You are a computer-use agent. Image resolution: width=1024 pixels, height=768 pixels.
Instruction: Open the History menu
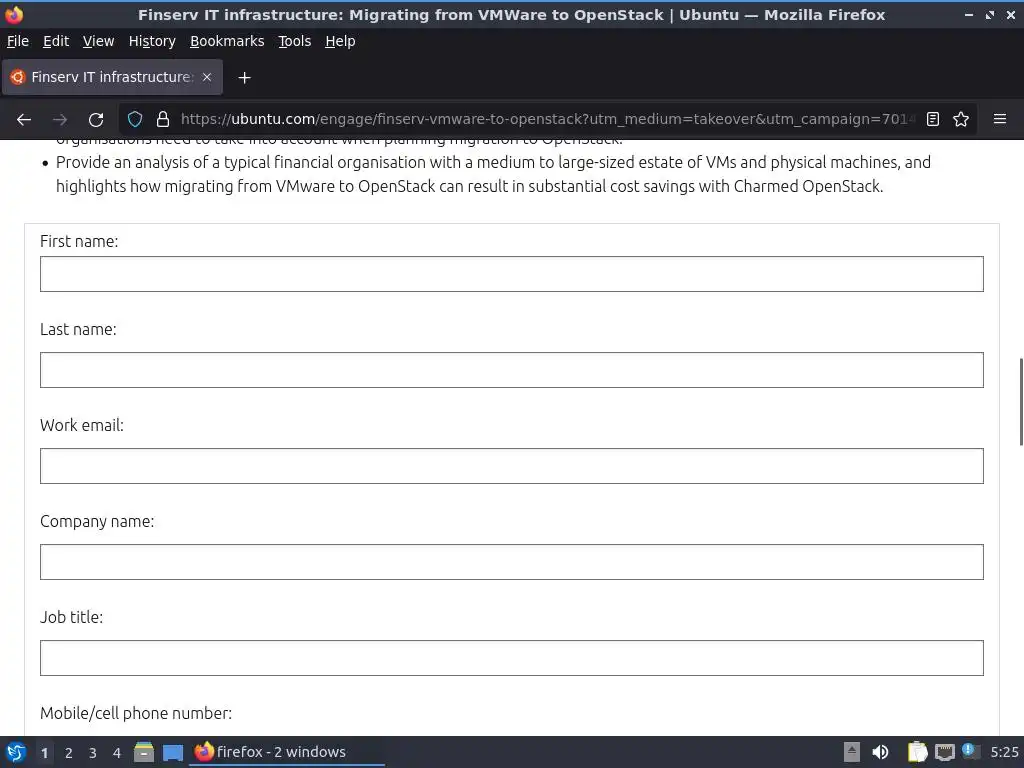point(152,41)
